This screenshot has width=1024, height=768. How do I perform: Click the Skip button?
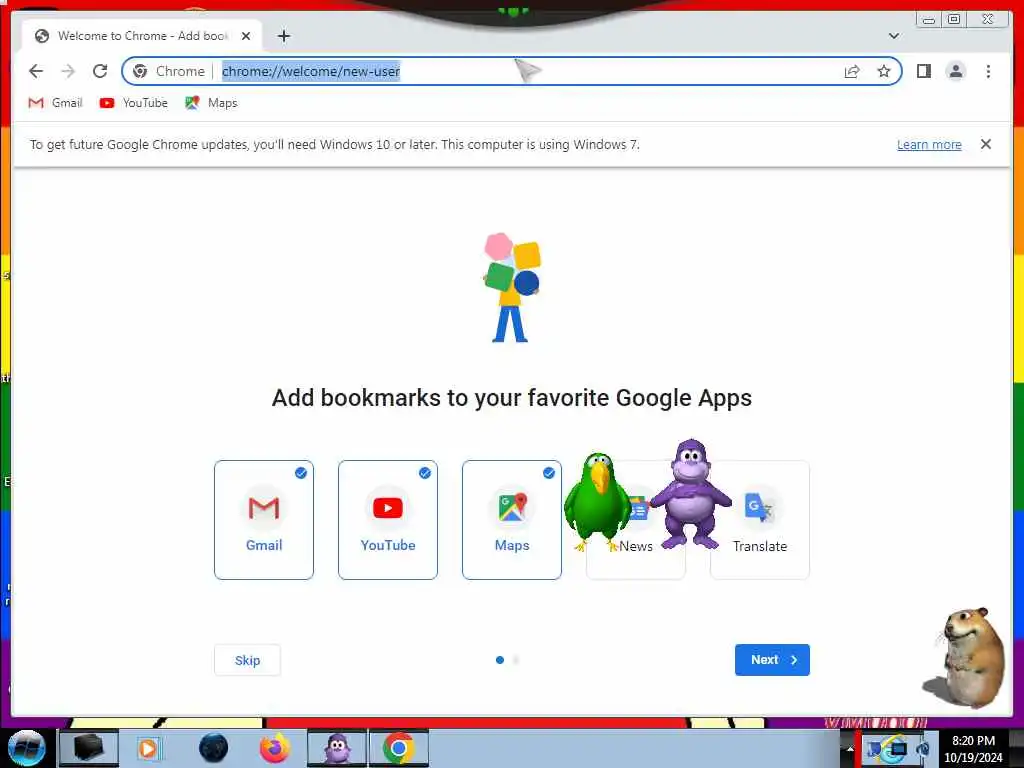[x=248, y=660]
